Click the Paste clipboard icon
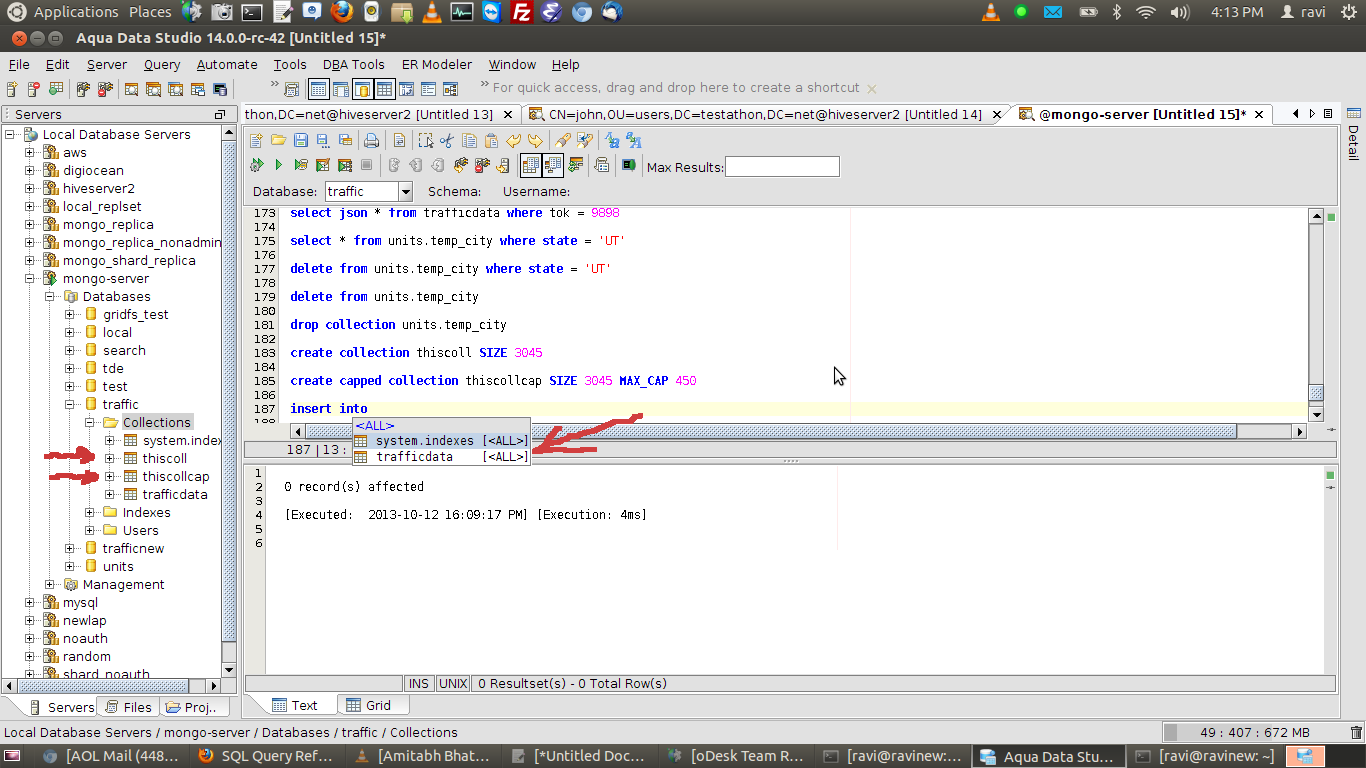The height and width of the screenshot is (768, 1366). [x=491, y=140]
